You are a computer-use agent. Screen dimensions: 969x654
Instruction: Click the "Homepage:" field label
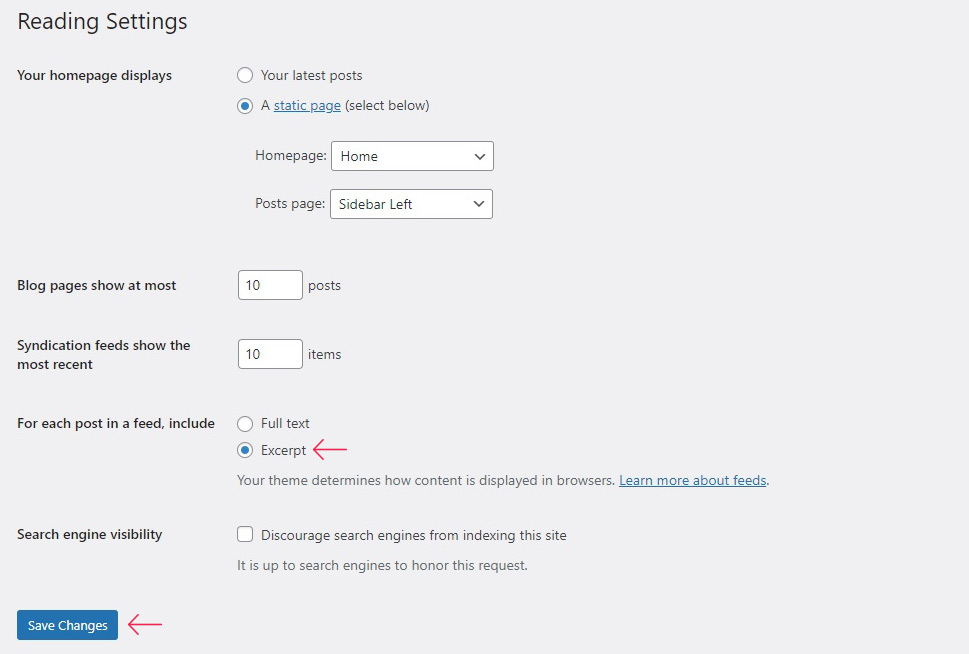(x=291, y=156)
